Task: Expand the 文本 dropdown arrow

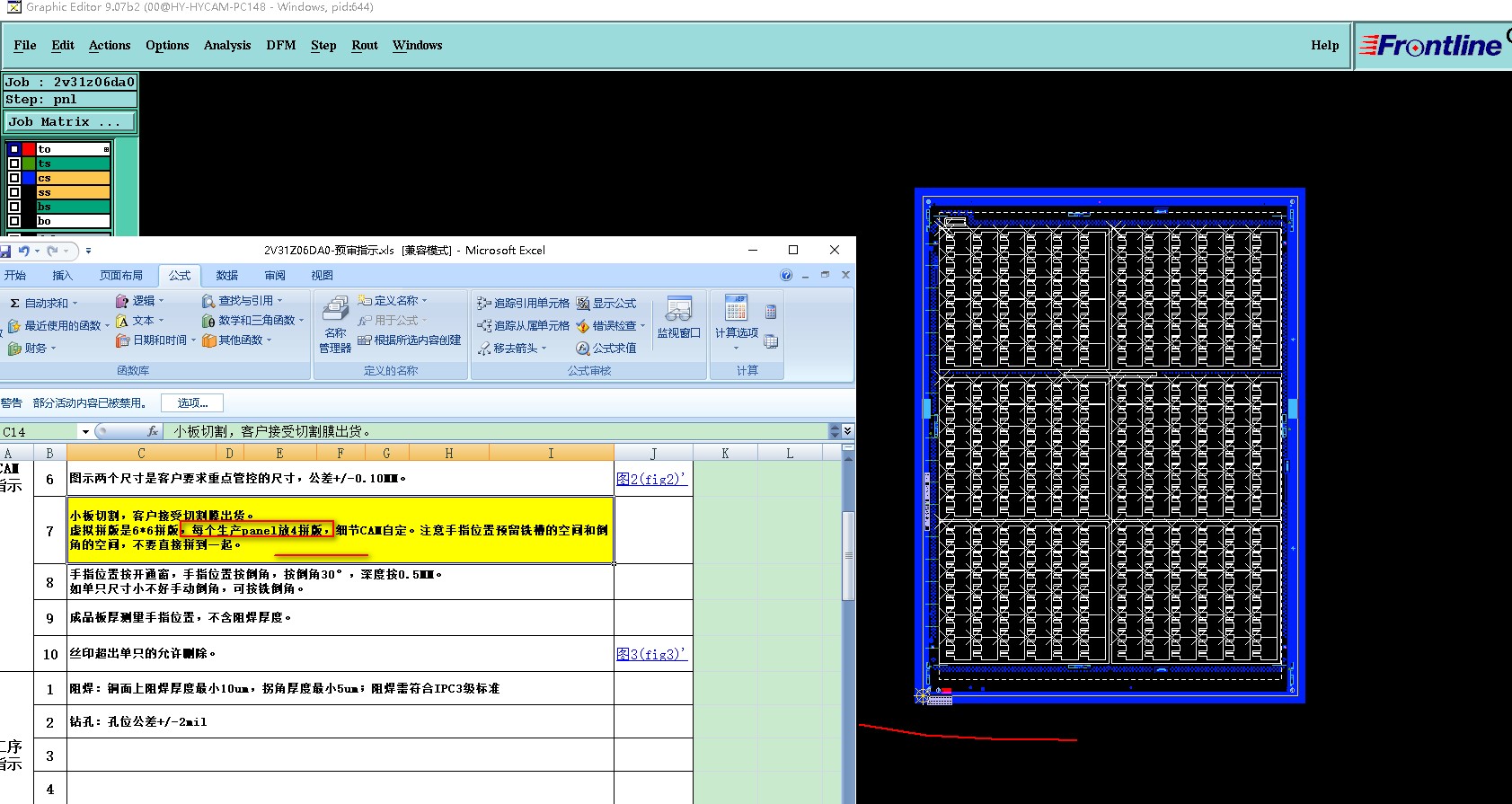Action: [161, 321]
